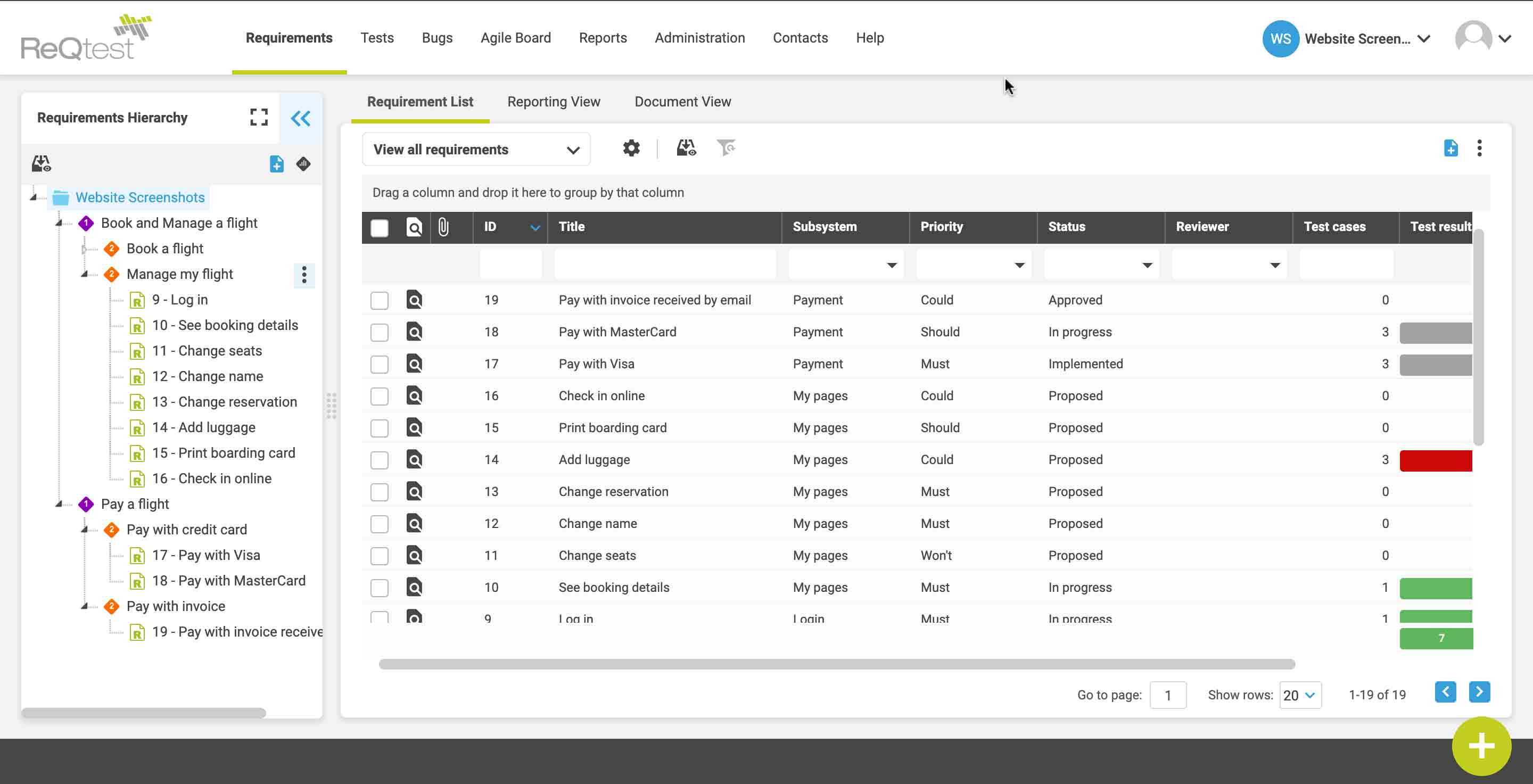Click the table horizontal scrollbar
1533x784 pixels.
(837, 664)
